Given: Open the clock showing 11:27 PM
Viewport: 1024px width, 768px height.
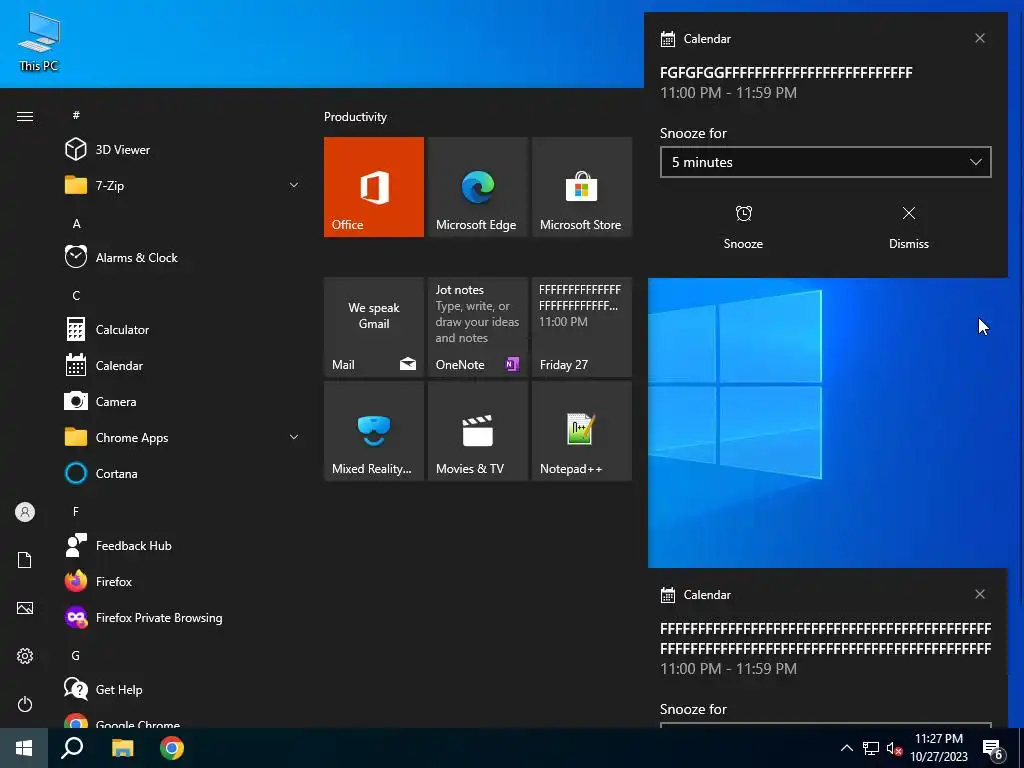Looking at the screenshot, I should (939, 748).
